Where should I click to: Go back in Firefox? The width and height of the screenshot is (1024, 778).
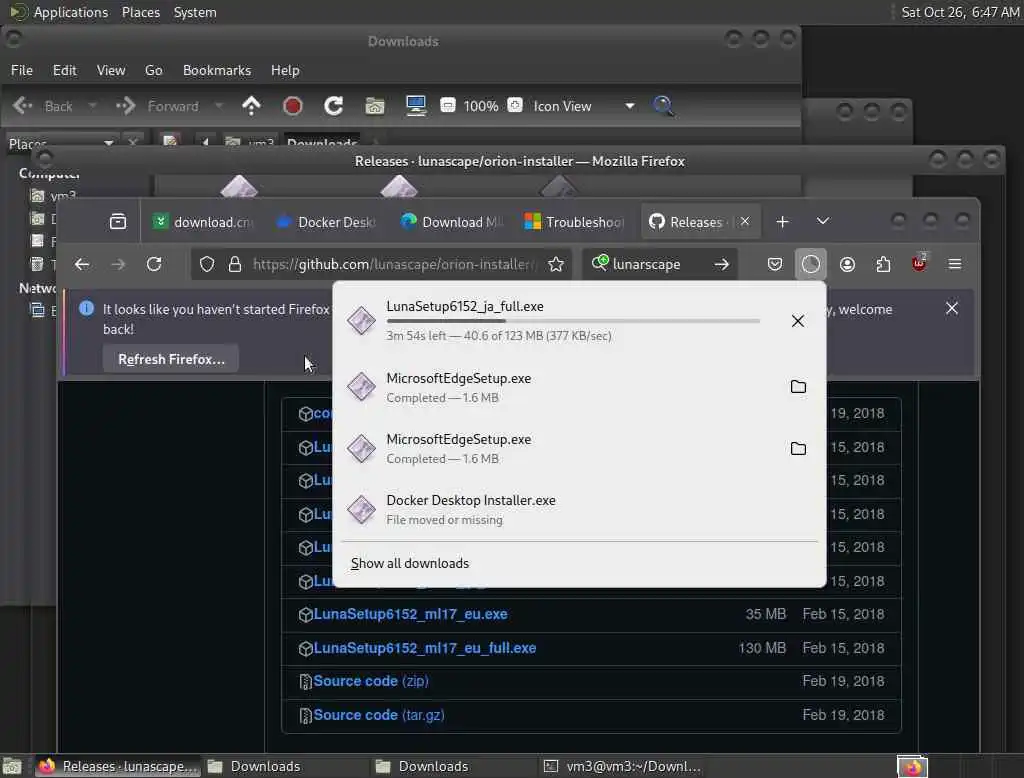click(x=82, y=264)
